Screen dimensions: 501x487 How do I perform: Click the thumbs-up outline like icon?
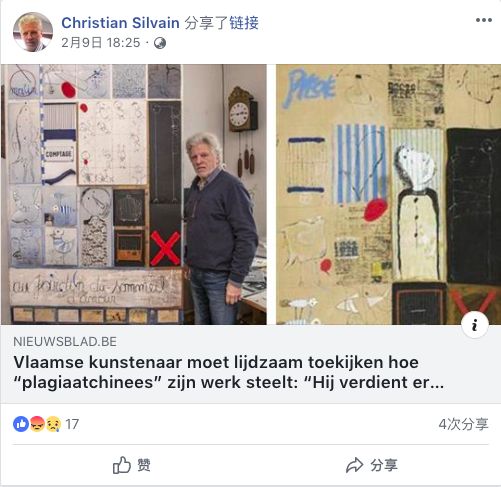point(122,465)
